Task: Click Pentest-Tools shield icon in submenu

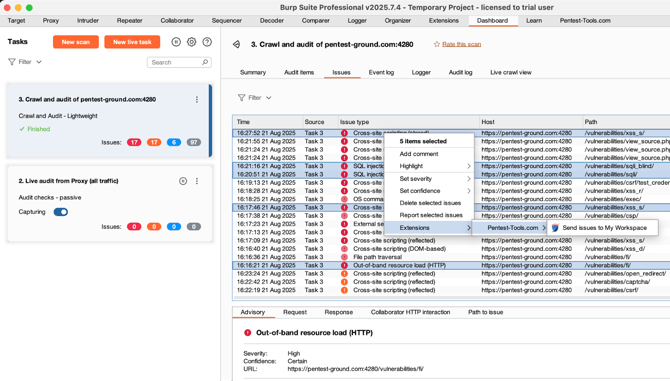Action: pyautogui.click(x=555, y=228)
